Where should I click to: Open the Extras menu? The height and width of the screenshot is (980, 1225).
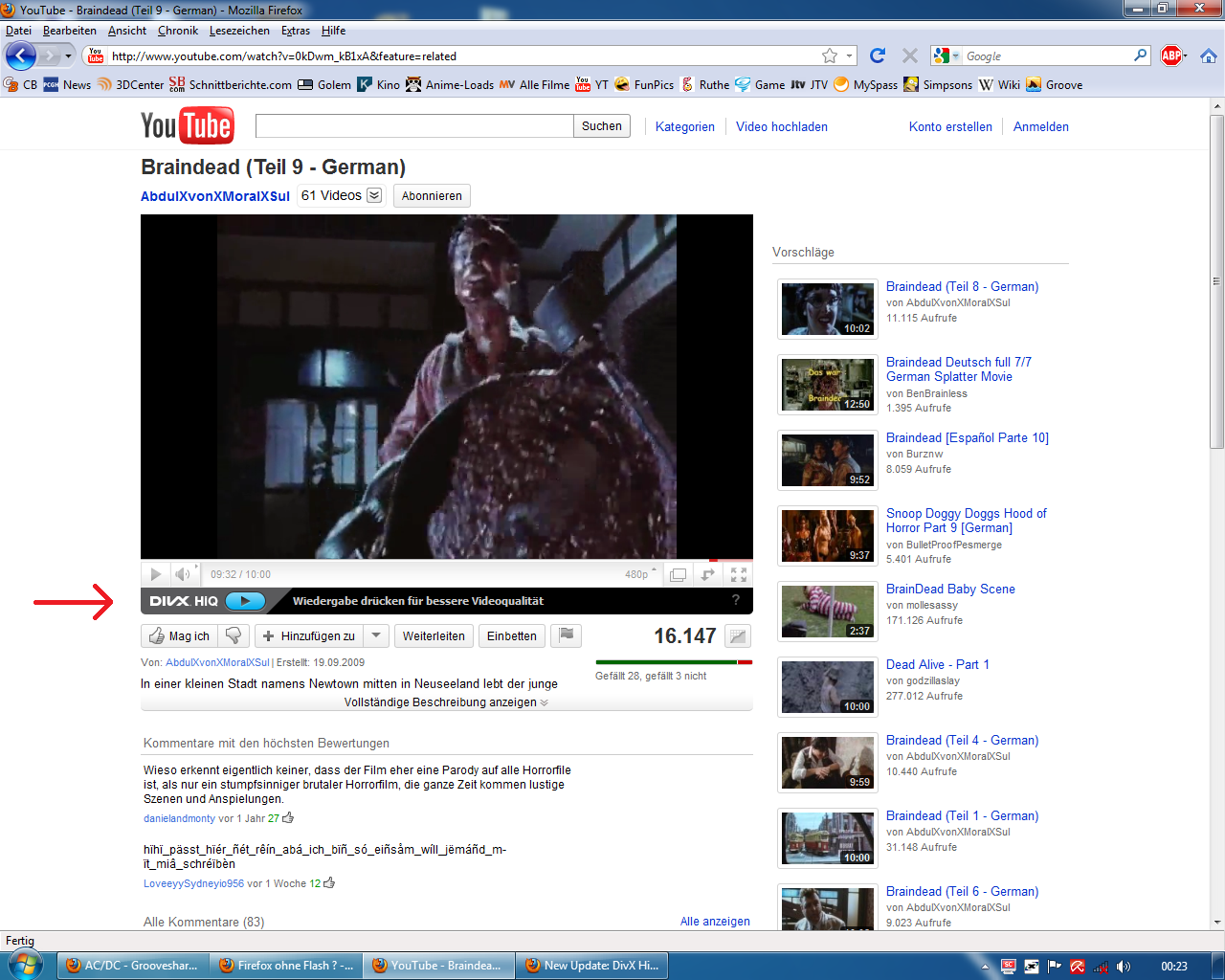point(296,31)
